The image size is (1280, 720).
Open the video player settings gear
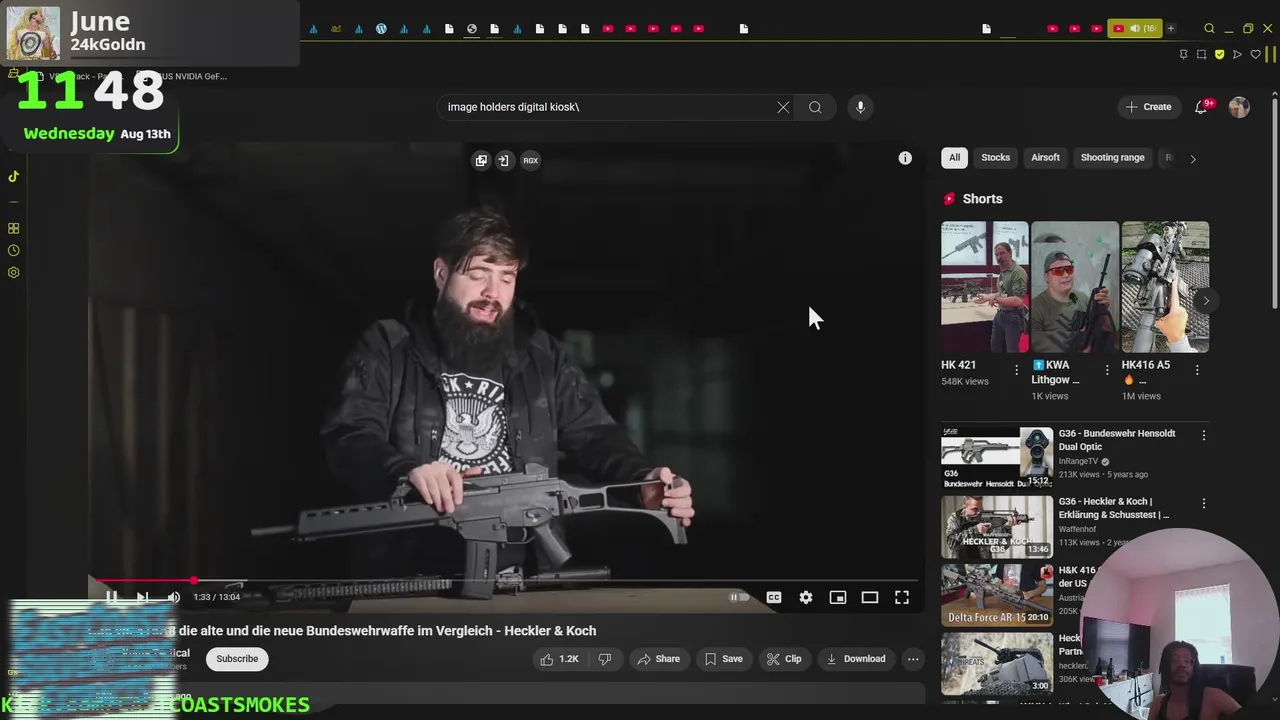tap(806, 597)
